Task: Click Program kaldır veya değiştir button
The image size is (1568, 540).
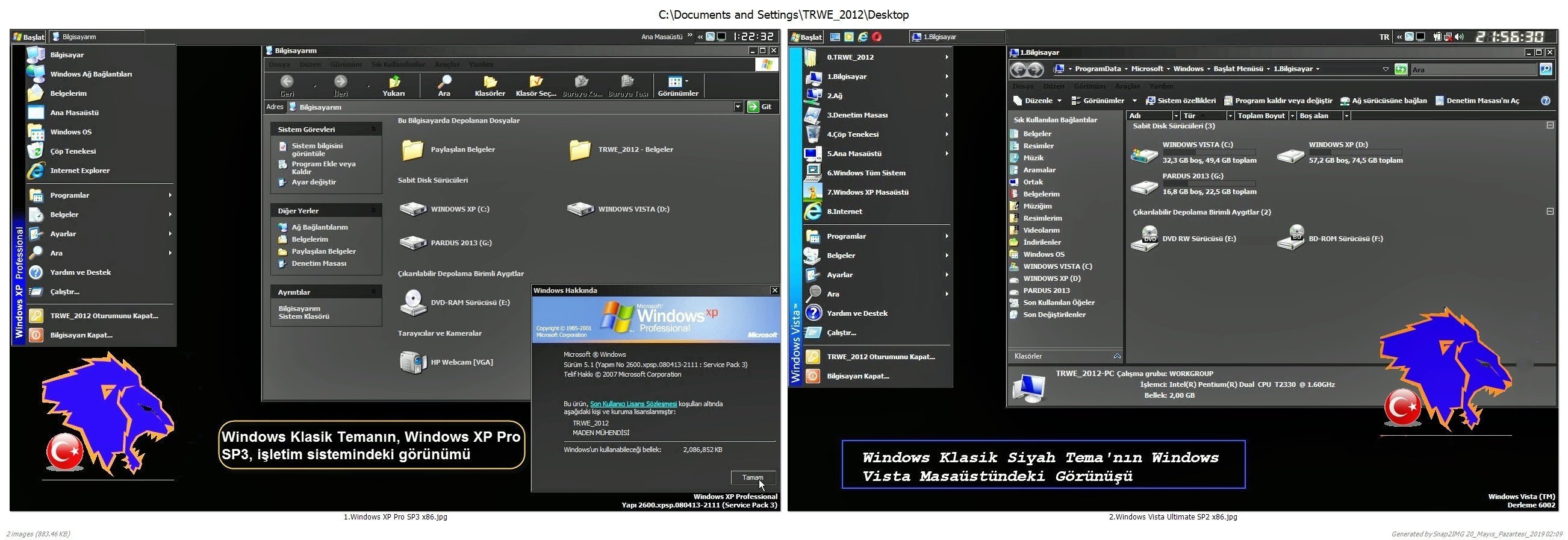Action: tap(1278, 101)
